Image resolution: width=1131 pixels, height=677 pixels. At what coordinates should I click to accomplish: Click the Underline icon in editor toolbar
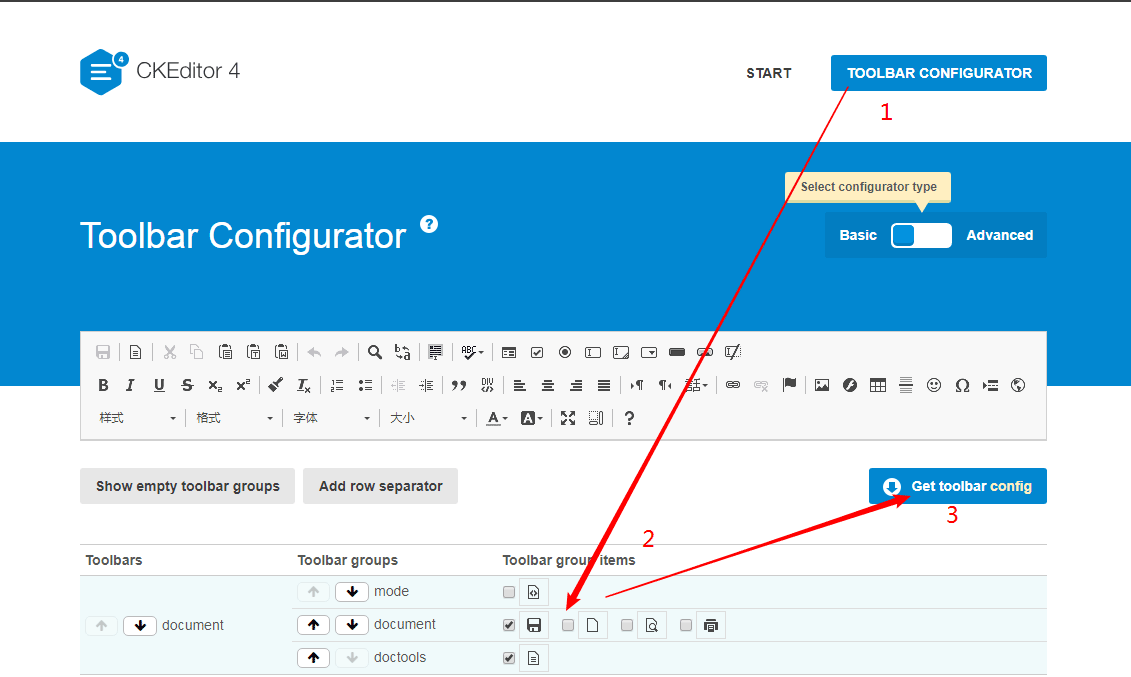pyautogui.click(x=159, y=385)
